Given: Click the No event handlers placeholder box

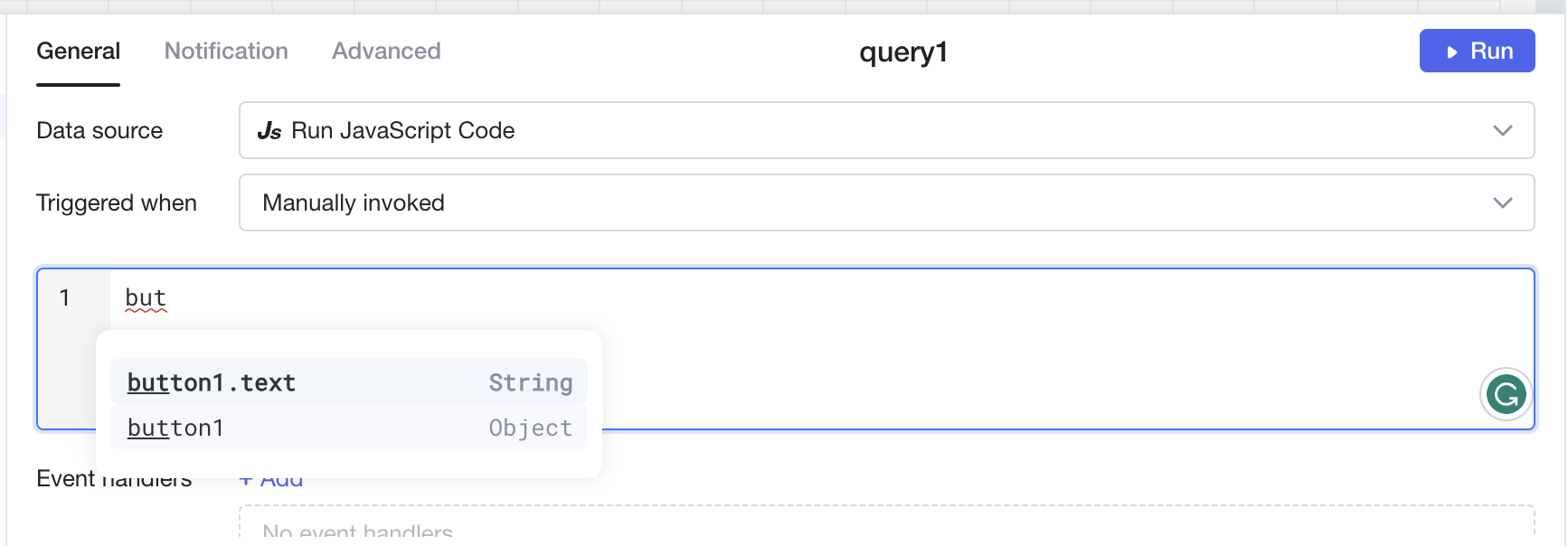Looking at the screenshot, I should [x=886, y=526].
